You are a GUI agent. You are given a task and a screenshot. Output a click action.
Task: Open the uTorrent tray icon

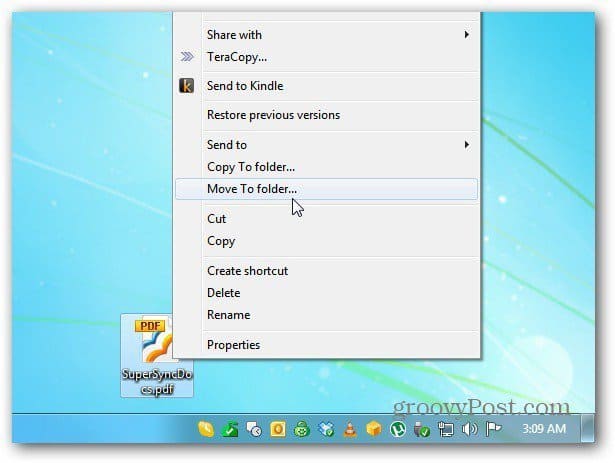[398, 429]
